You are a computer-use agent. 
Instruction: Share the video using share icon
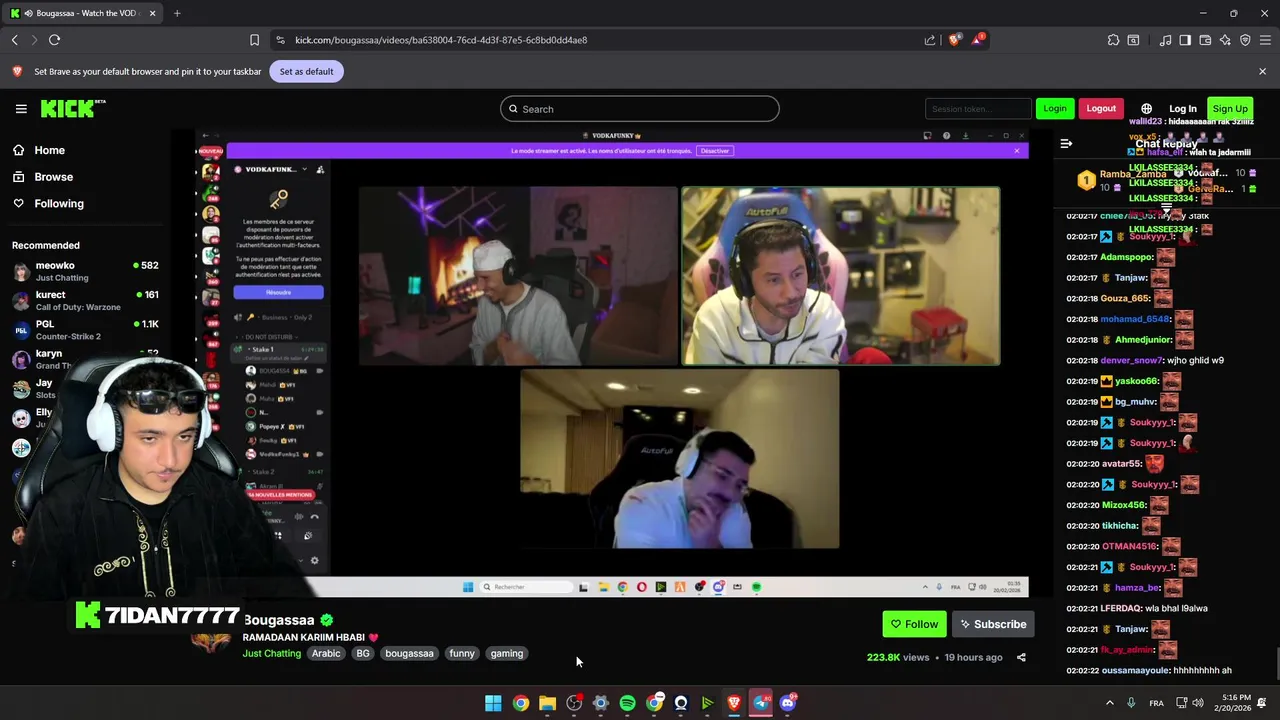pos(1021,658)
